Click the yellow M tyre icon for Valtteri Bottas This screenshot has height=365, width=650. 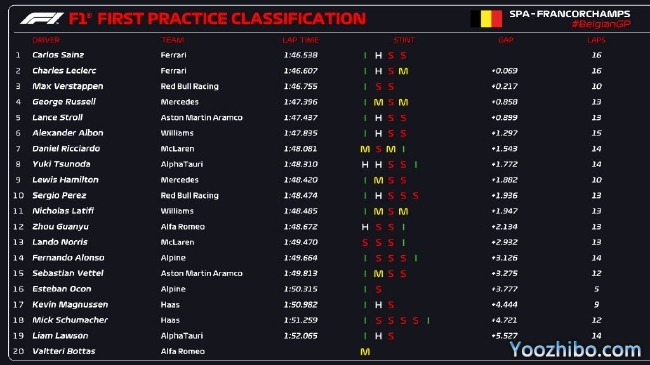[x=365, y=352]
